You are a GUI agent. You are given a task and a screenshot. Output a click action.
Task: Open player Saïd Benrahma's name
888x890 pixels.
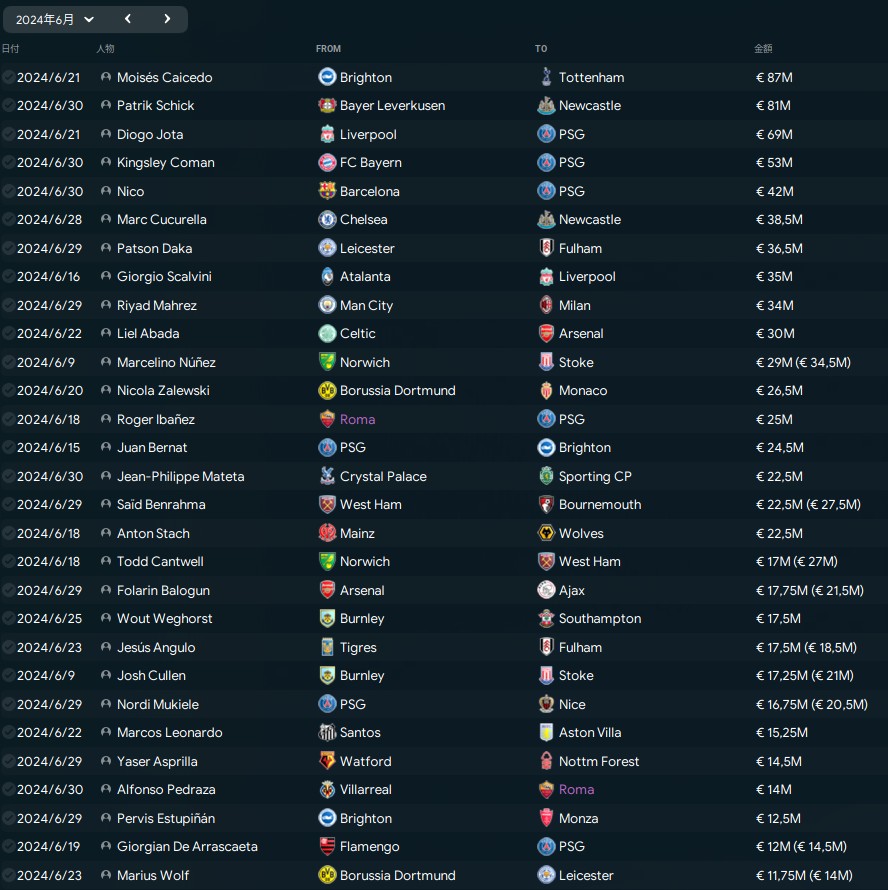161,504
